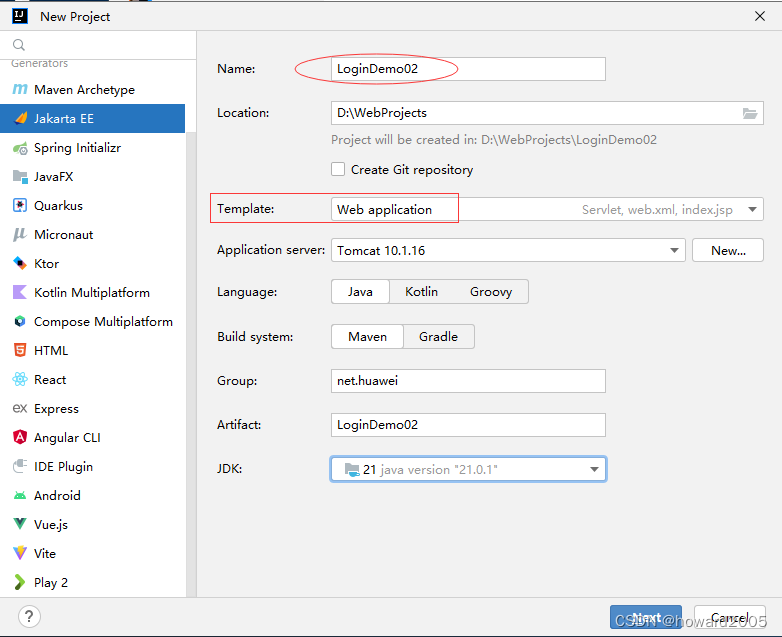The image size is (782, 637).
Task: Select Kotlin Multiplatform generator entry
Action: 92,292
